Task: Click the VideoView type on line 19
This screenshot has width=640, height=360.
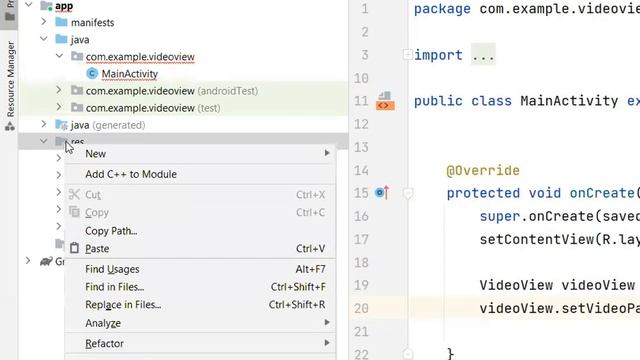Action: (516, 285)
